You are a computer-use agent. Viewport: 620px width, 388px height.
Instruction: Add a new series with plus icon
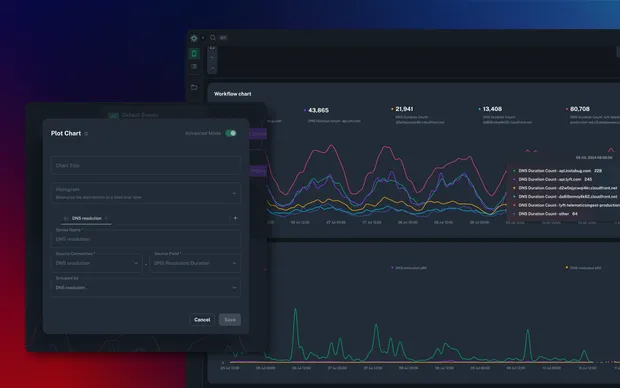coord(235,218)
